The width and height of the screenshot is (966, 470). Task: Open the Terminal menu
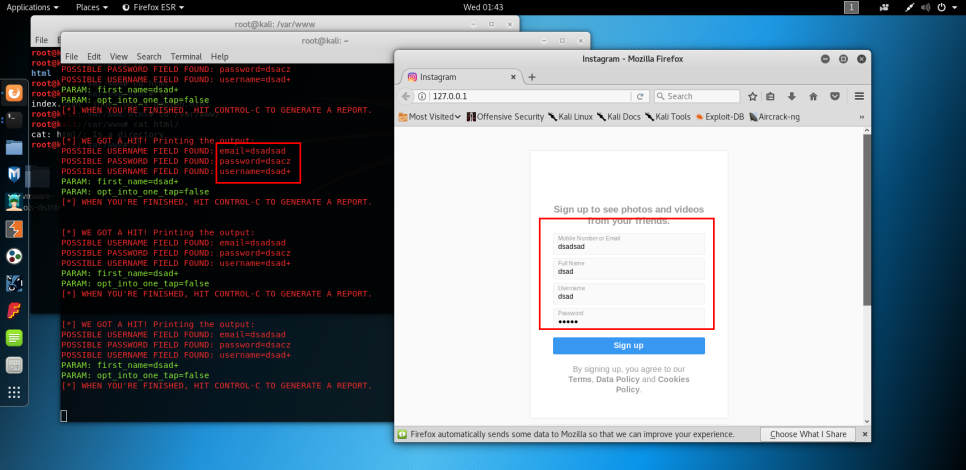tap(186, 56)
